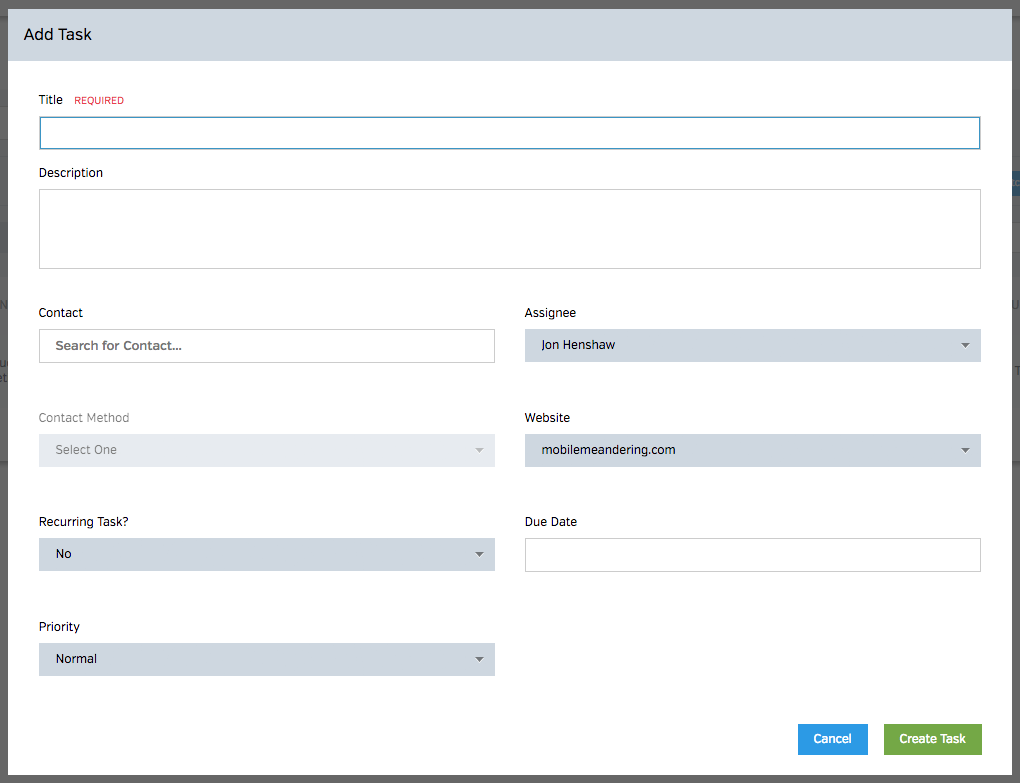Open the Website dropdown showing mobilemeandering.com

point(752,450)
